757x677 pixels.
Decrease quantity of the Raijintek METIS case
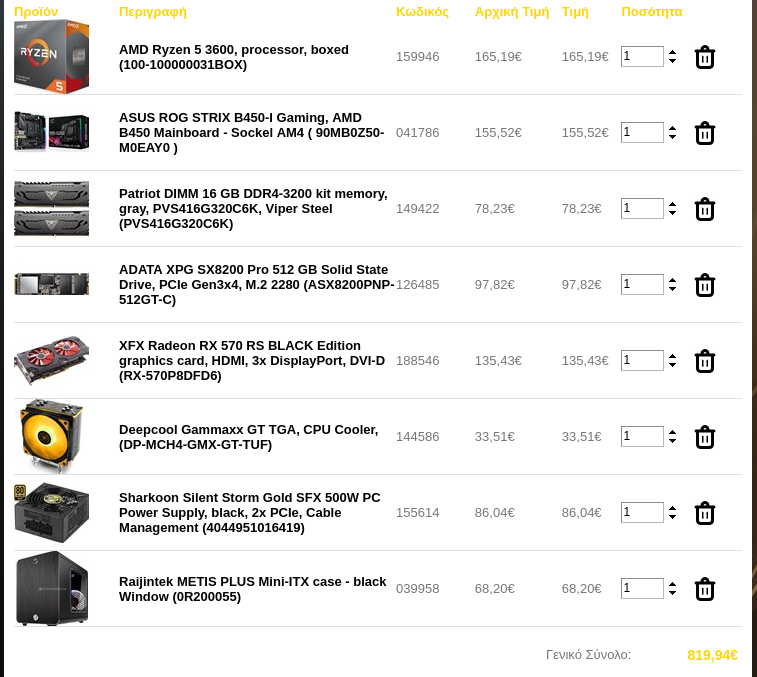tap(673, 593)
